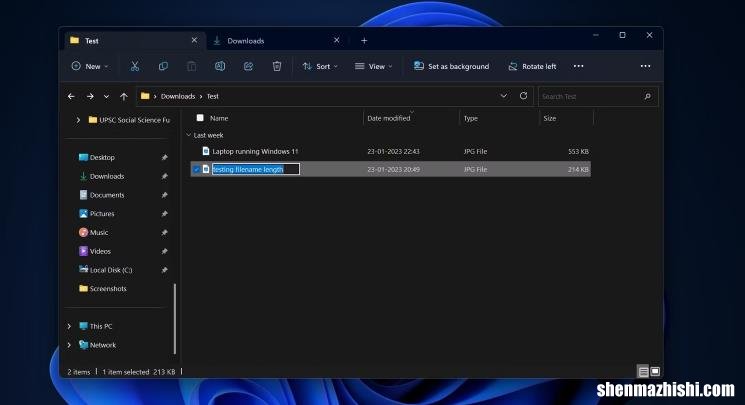The width and height of the screenshot is (745, 405).
Task: Click Test in the address breadcrumb
Action: (212, 96)
